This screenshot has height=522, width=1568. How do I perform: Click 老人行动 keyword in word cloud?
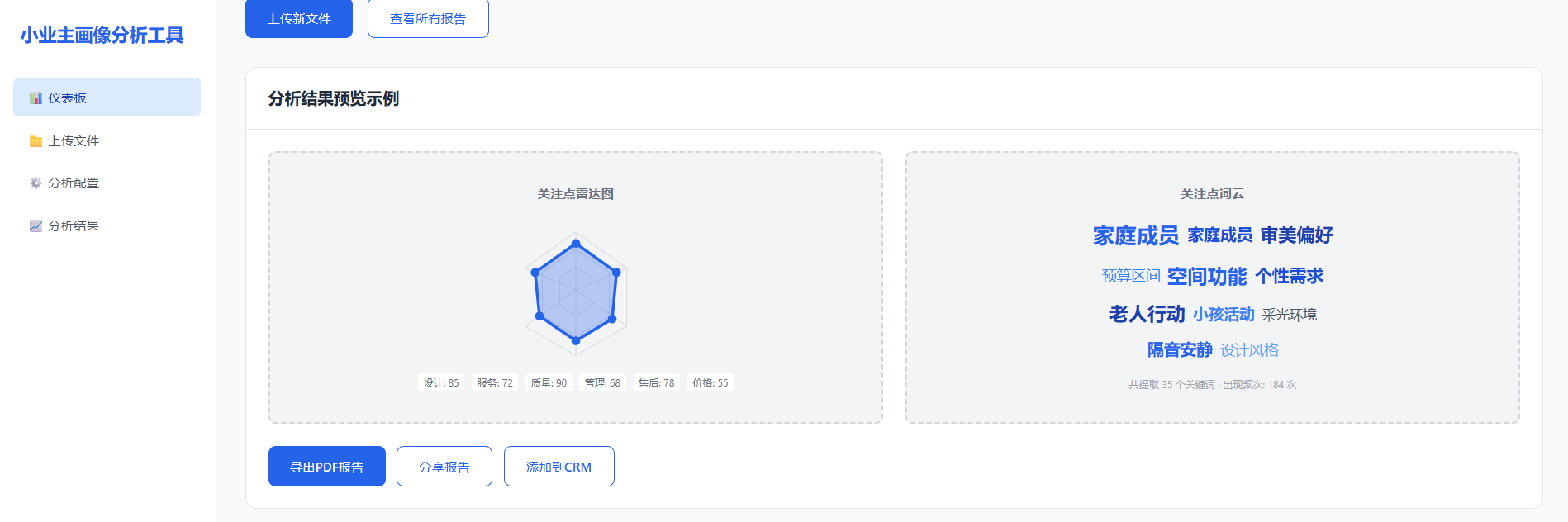point(1147,315)
